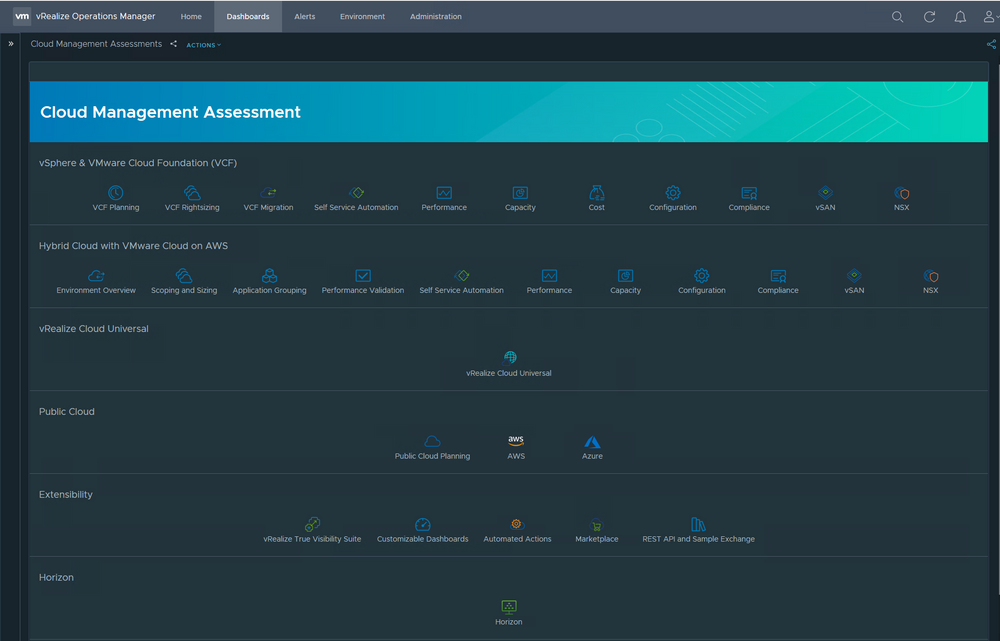
Task: Expand the ACTIONS dropdown
Action: coord(203,45)
